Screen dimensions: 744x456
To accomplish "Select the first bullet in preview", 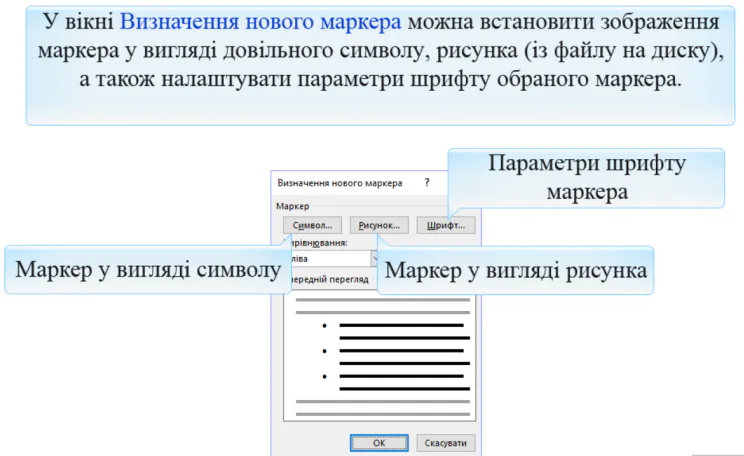I will click(324, 326).
